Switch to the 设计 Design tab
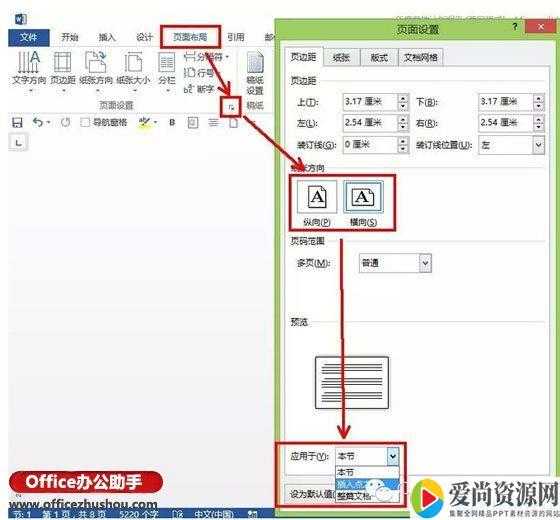Image resolution: width=560 pixels, height=520 pixels. coord(144,37)
